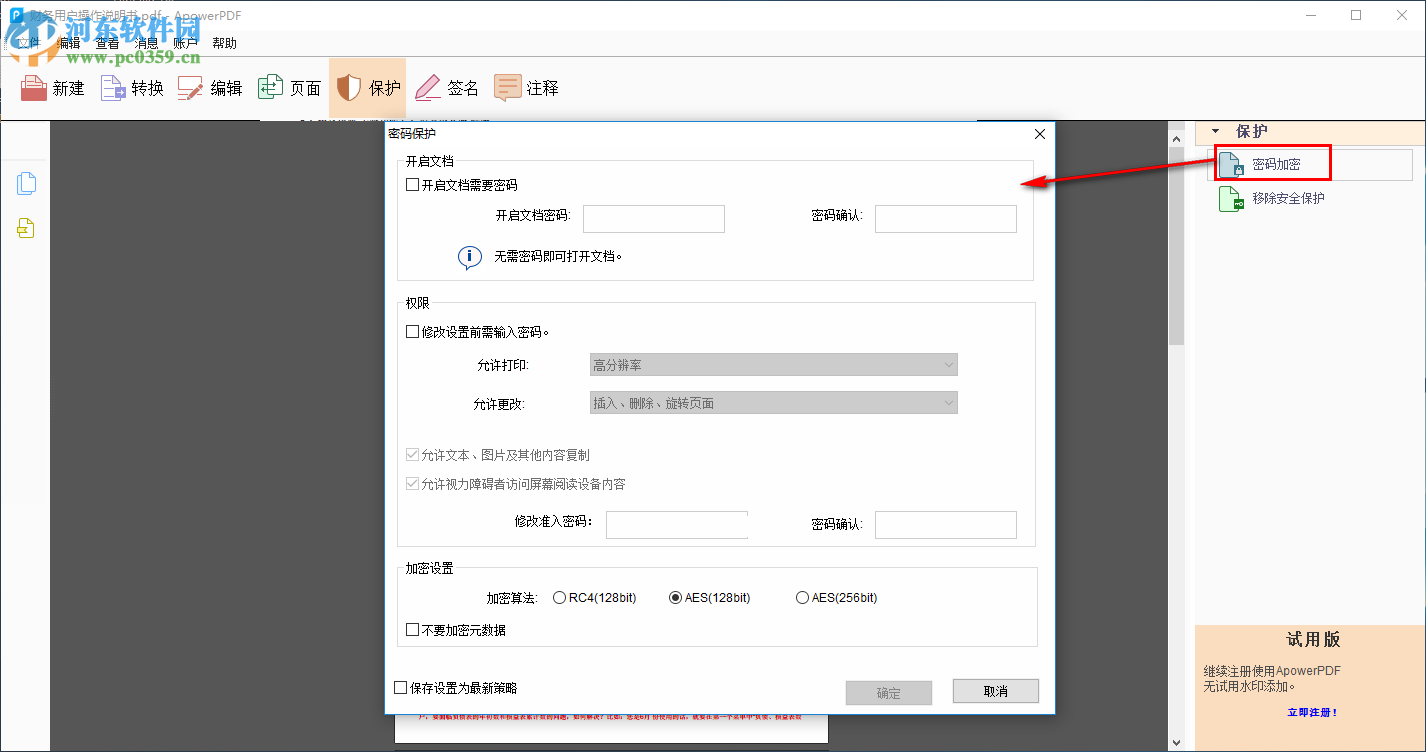Select the AES(256bit) encryption option

pos(803,597)
